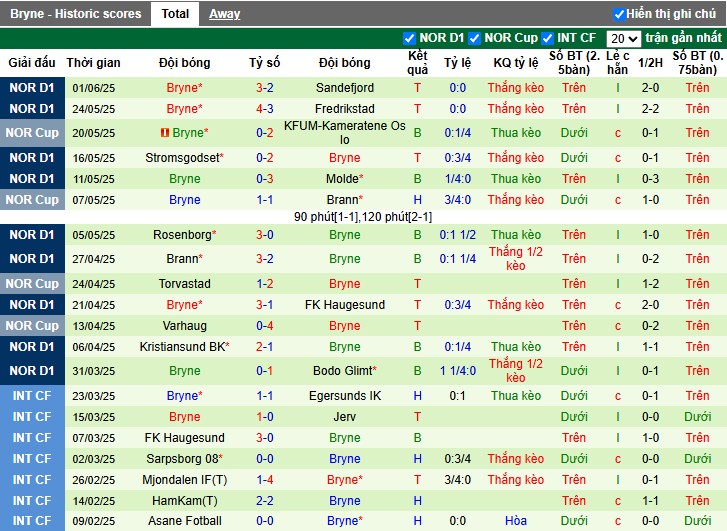Click the 4-3 score versus Fredrikstad
The width and height of the screenshot is (727, 531).
click(x=265, y=109)
